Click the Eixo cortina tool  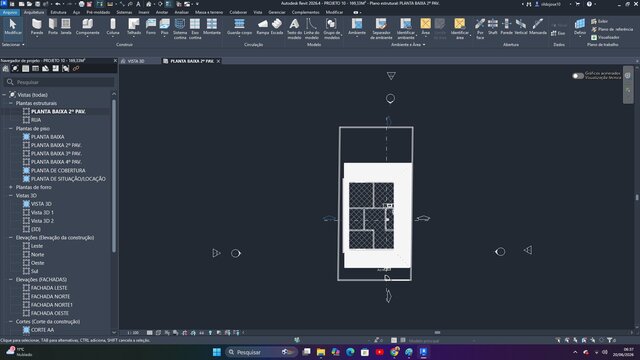coord(195,29)
